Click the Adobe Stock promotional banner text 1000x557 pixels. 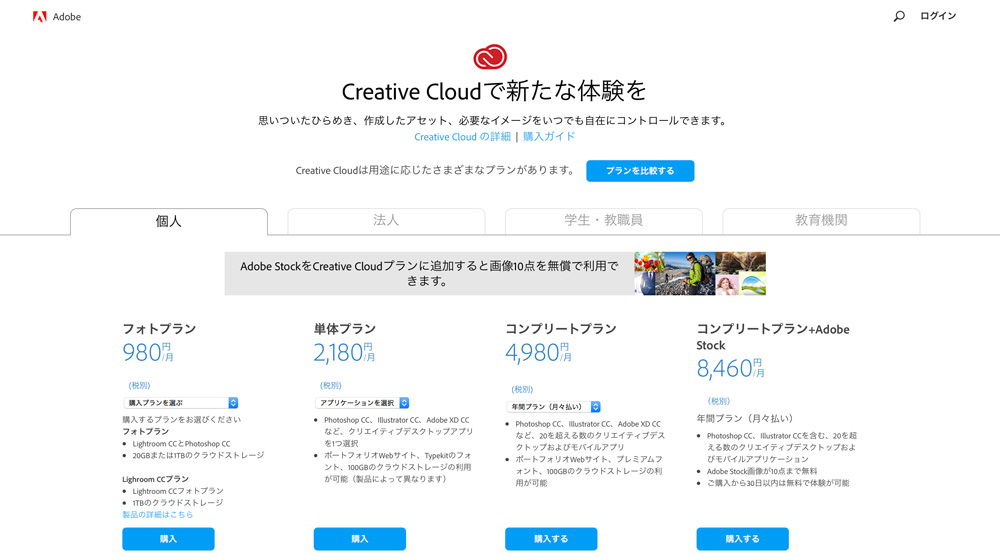pos(429,273)
